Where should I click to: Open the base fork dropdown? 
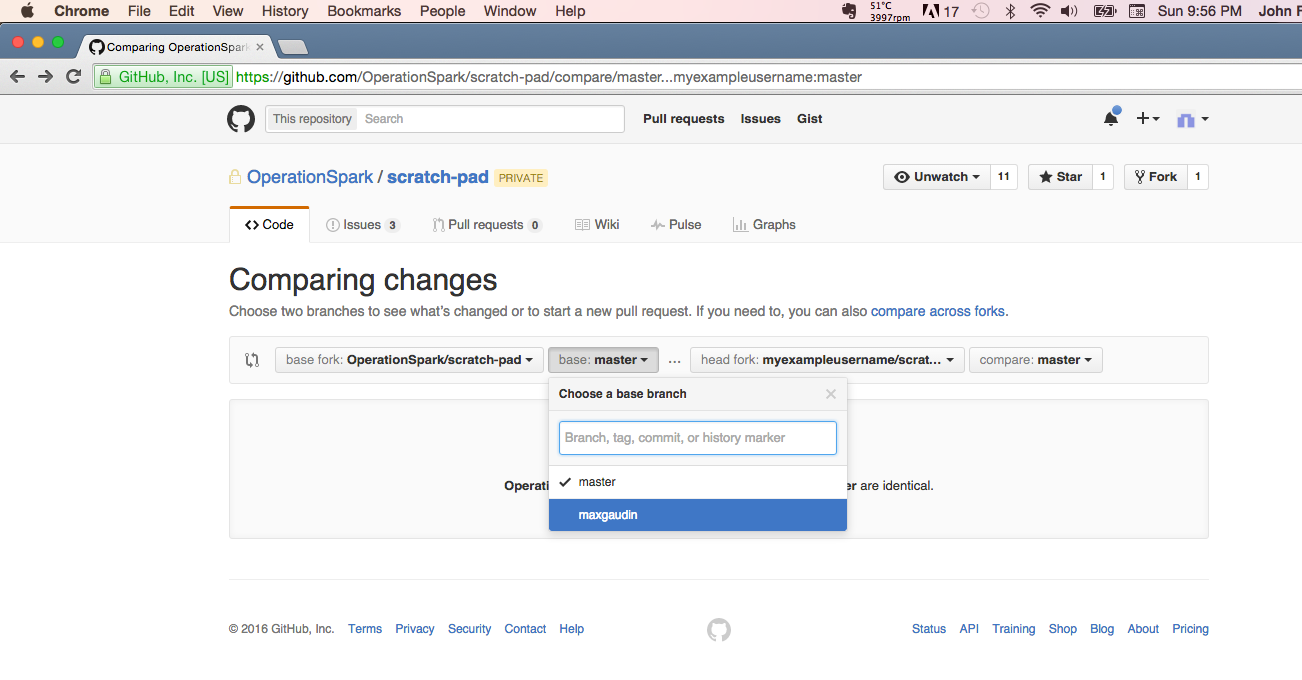(x=409, y=360)
